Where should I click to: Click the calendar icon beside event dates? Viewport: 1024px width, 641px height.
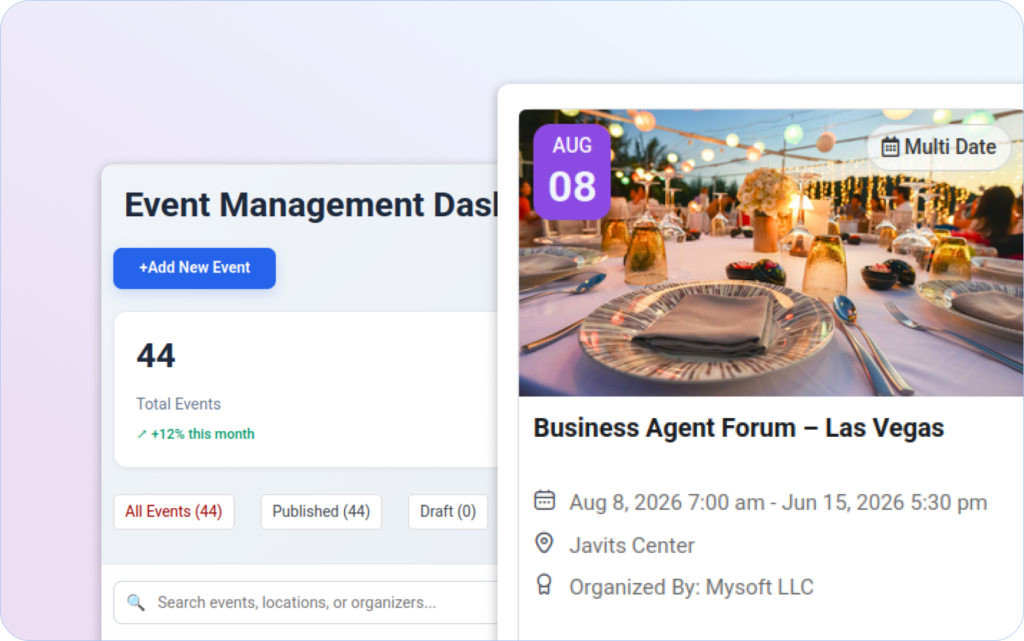pos(544,501)
